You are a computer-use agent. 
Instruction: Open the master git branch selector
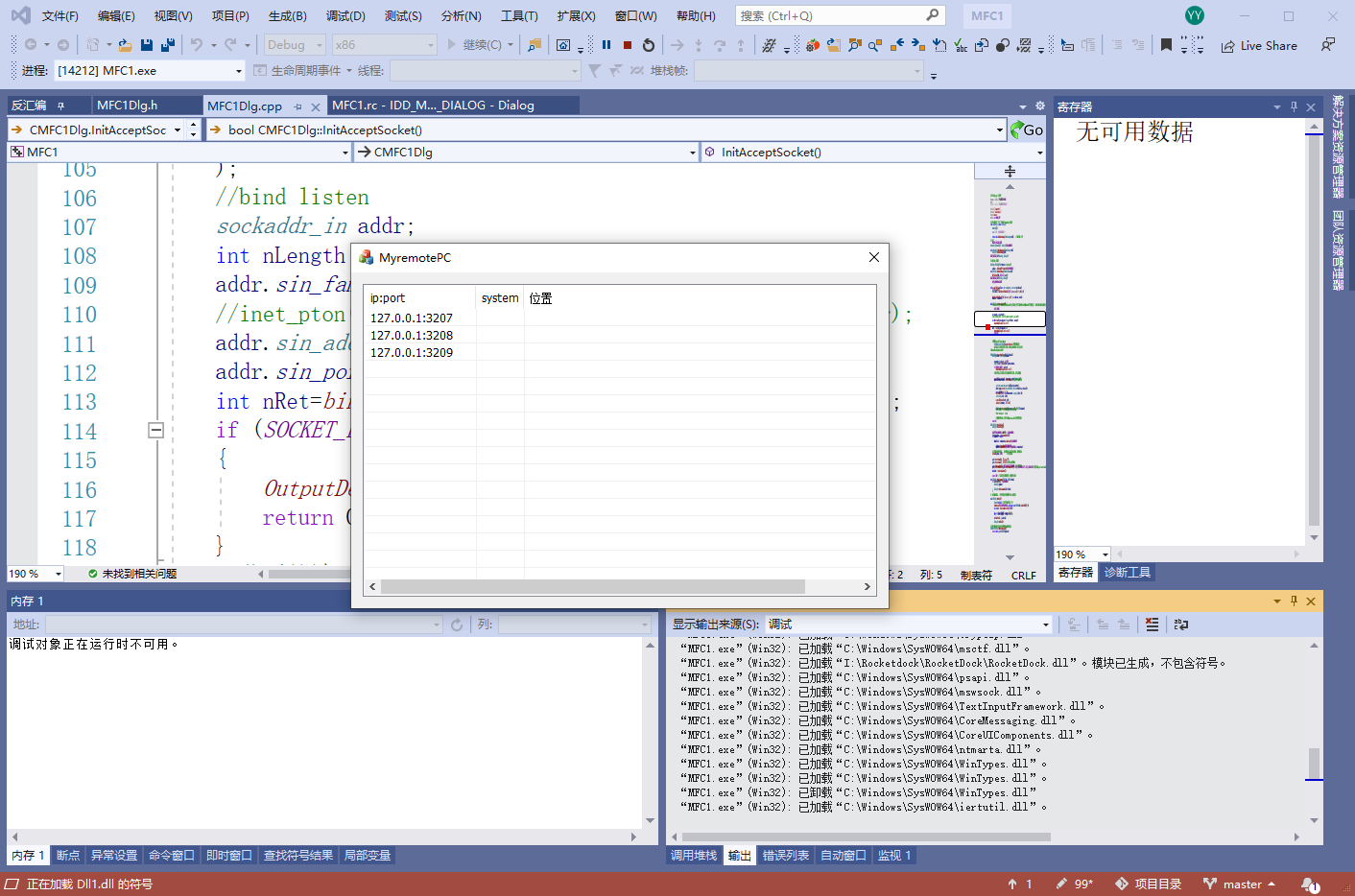[1239, 884]
